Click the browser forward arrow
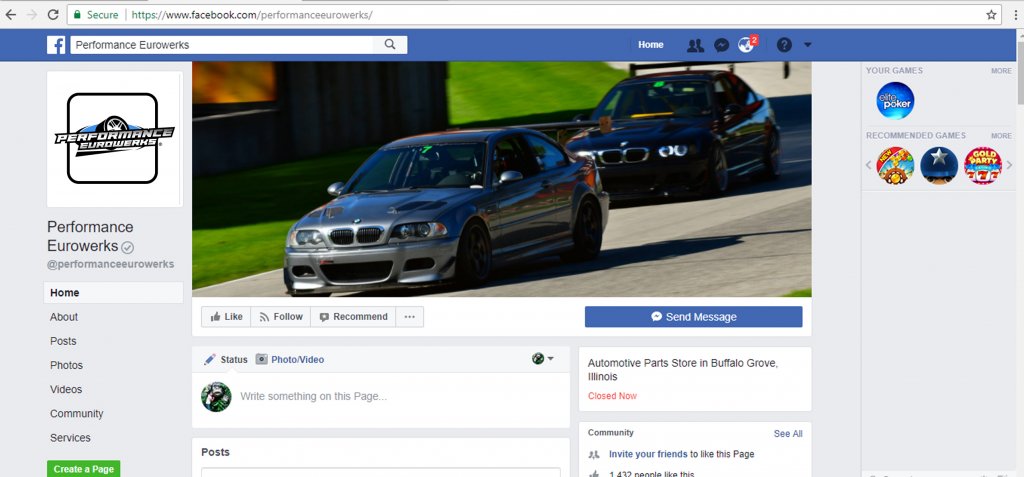This screenshot has height=477, width=1024. (31, 14)
